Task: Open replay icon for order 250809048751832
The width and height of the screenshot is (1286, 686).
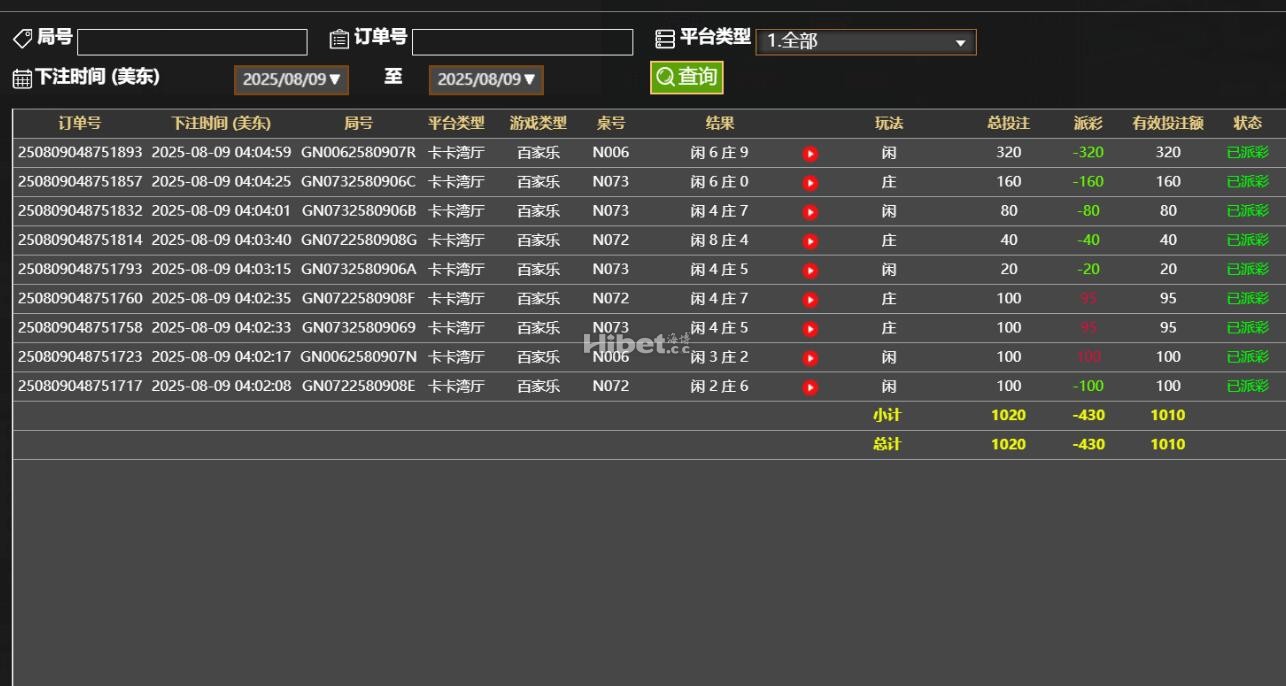Action: click(x=810, y=212)
